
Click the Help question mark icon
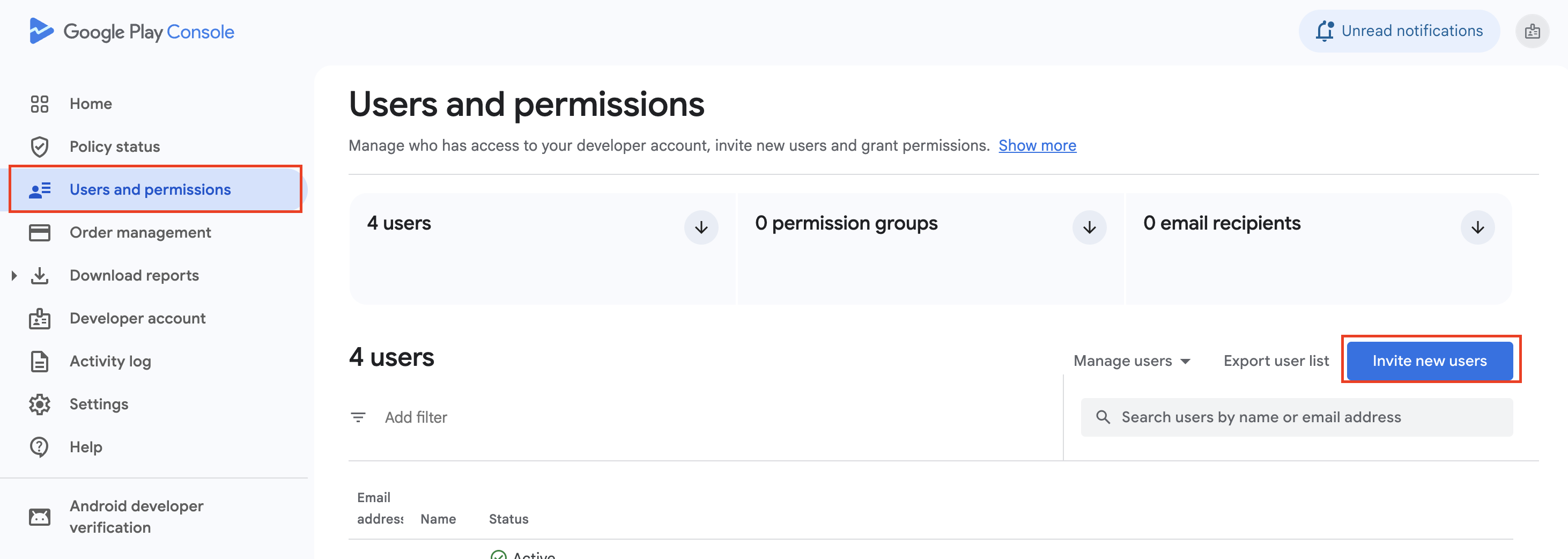(x=40, y=447)
